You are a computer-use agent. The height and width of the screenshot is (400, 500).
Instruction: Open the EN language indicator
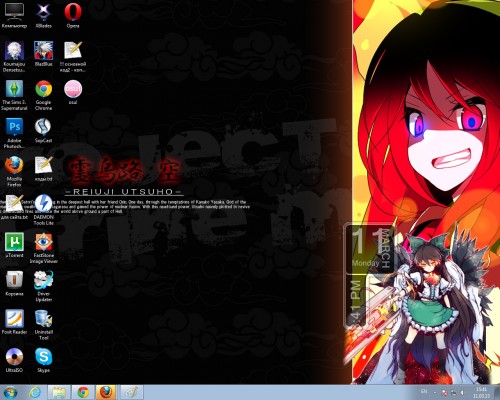424,392
